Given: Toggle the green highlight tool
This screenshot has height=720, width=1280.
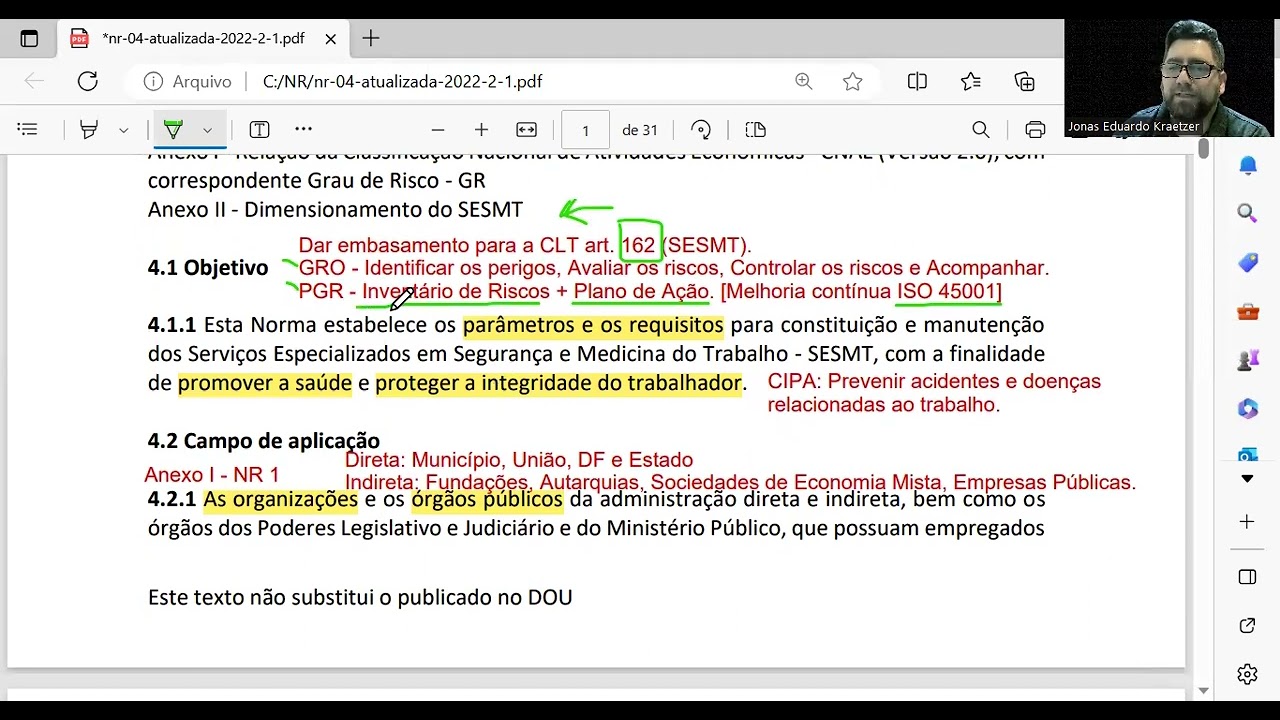Looking at the screenshot, I should (173, 130).
